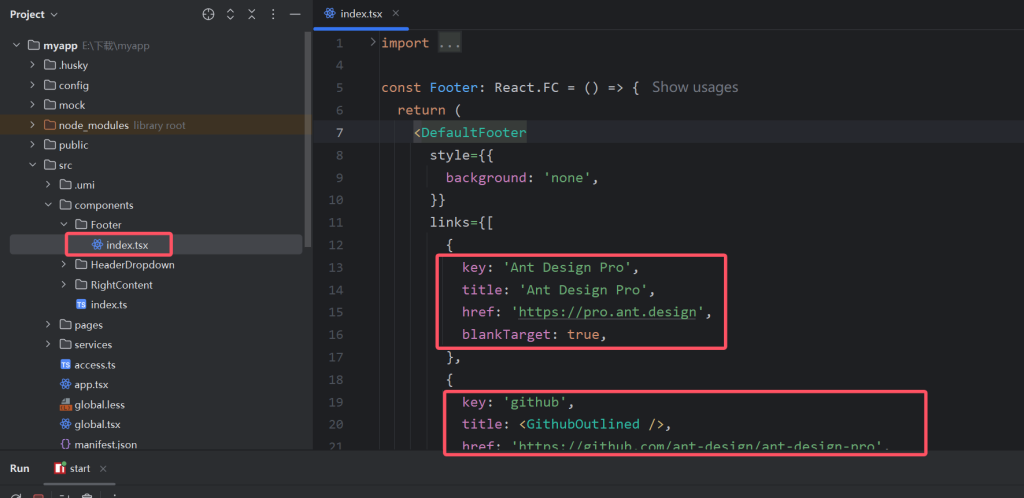This screenshot has height=498, width=1024.
Task: Select the index.tsx editor tab
Action: click(x=361, y=14)
